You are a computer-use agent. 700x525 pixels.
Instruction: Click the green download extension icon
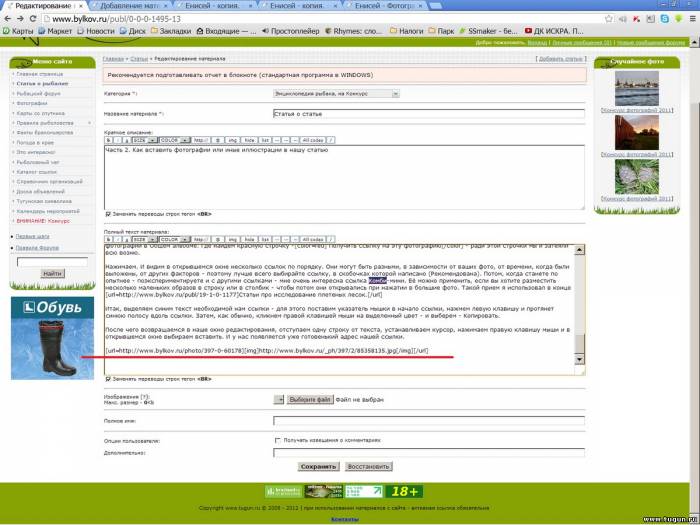pyautogui.click(x=678, y=19)
